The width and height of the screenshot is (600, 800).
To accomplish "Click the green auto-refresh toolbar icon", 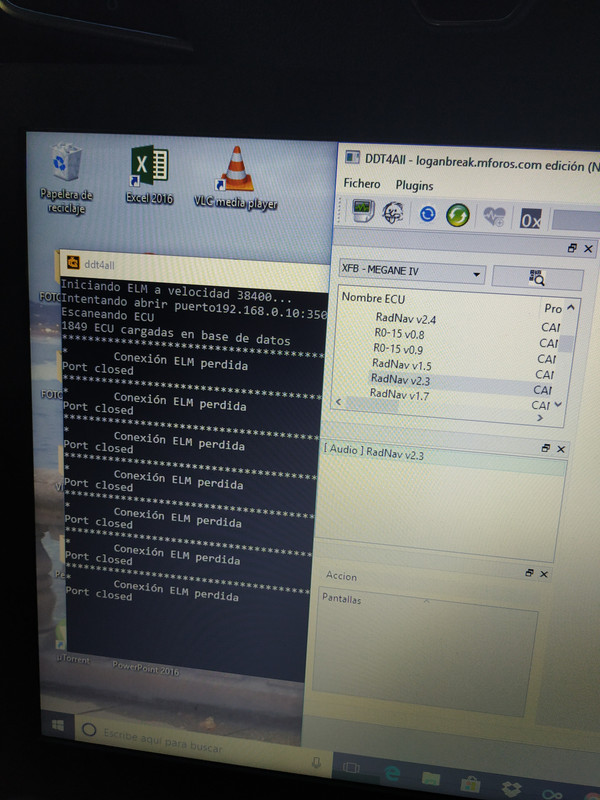I will pos(458,215).
